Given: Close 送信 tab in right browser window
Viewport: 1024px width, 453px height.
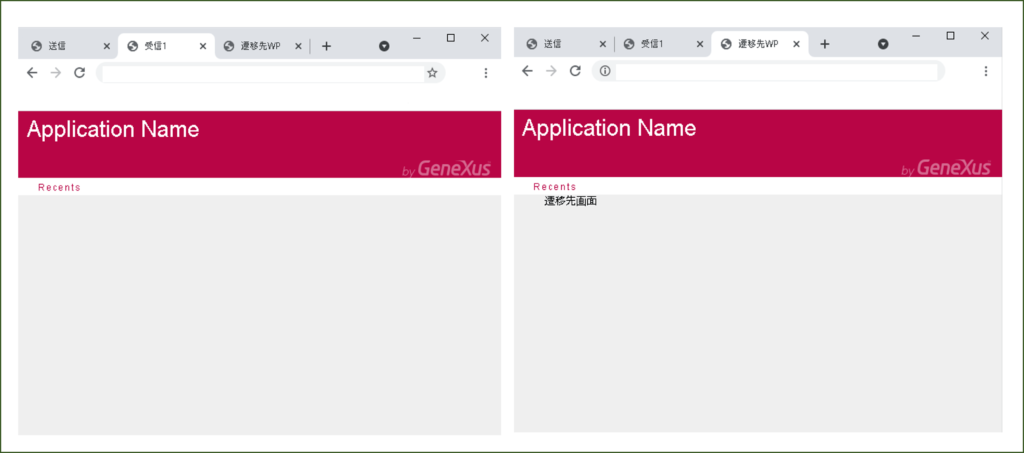Looking at the screenshot, I should [603, 44].
